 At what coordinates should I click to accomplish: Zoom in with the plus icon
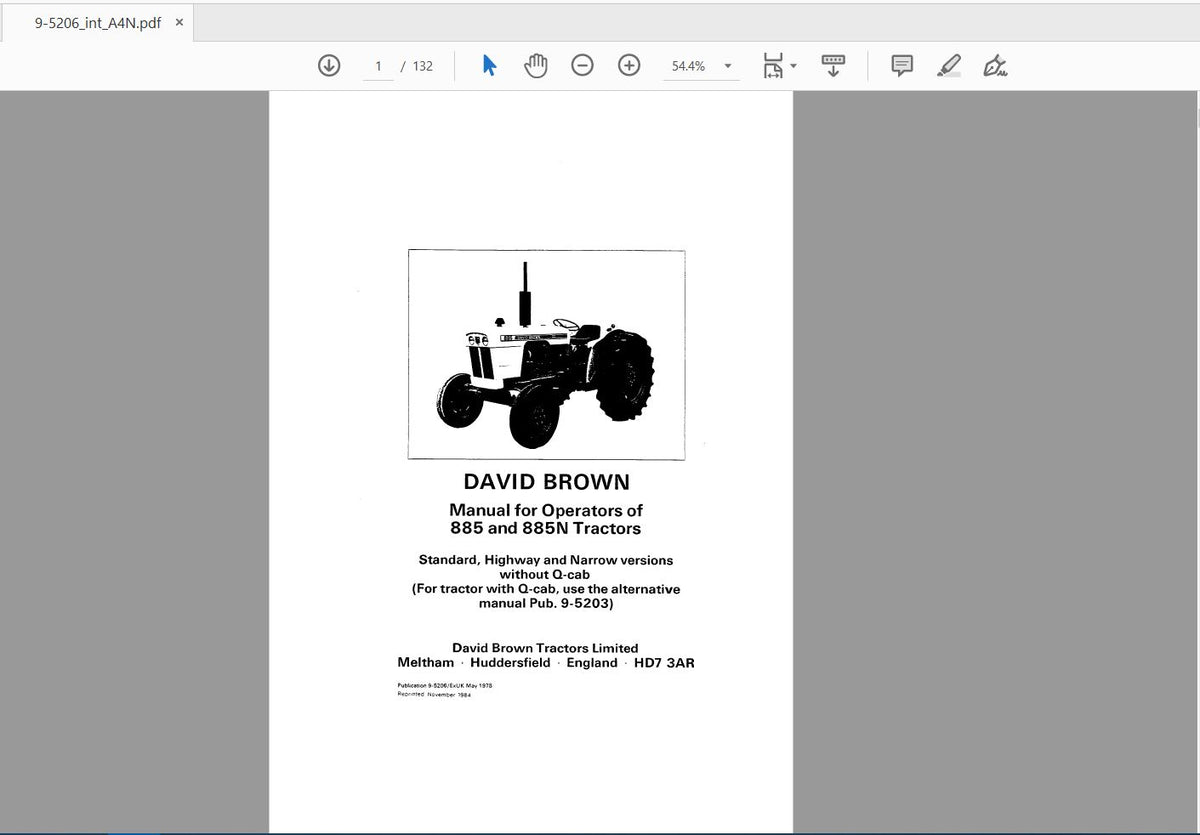click(629, 65)
